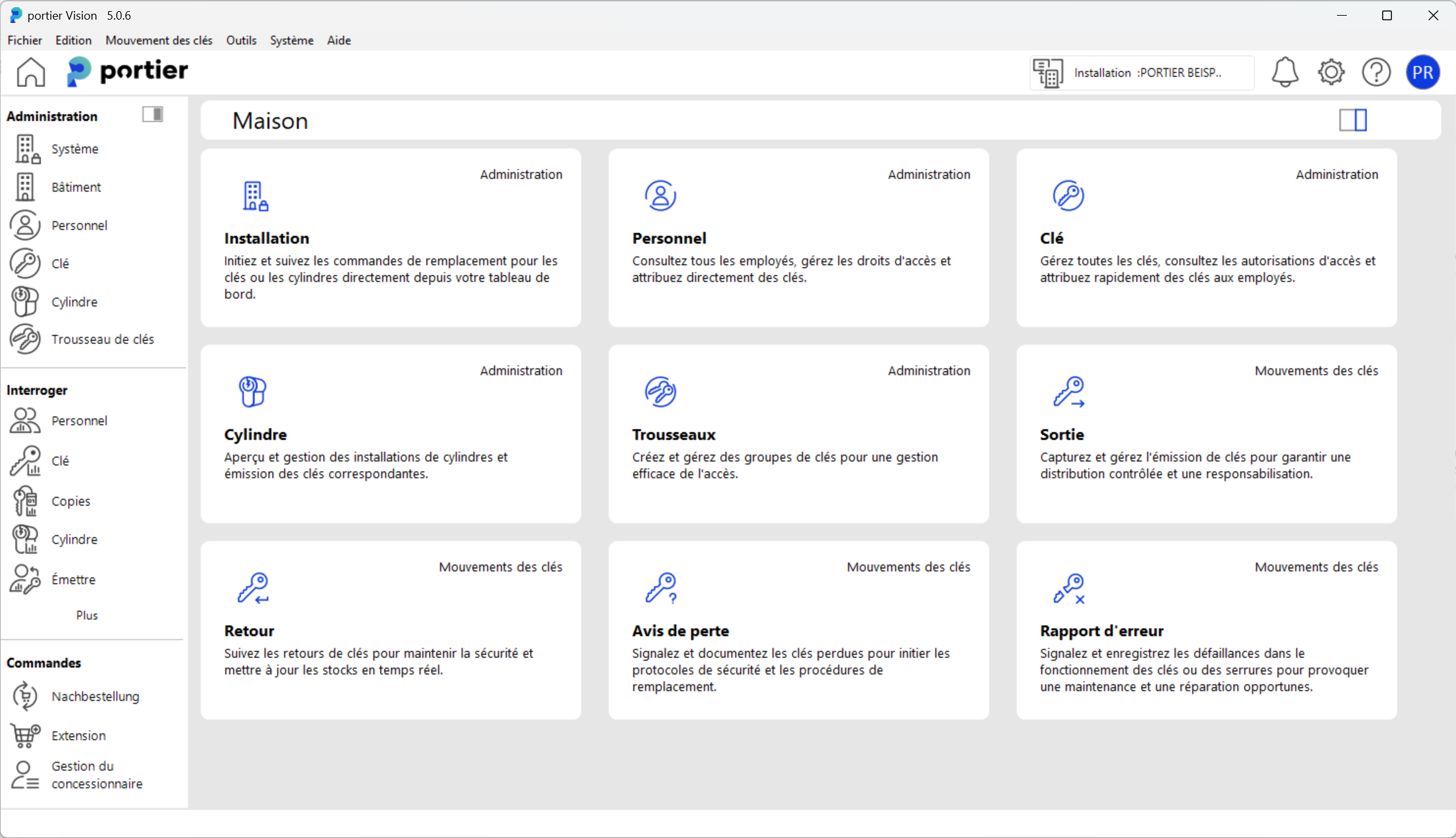Viewport: 1456px width, 838px height.
Task: Open the Sortie card
Action: coord(1206,434)
